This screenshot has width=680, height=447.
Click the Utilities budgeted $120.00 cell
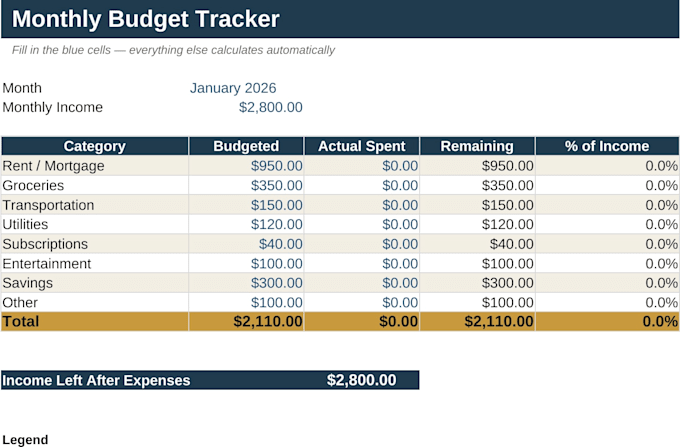pos(246,224)
